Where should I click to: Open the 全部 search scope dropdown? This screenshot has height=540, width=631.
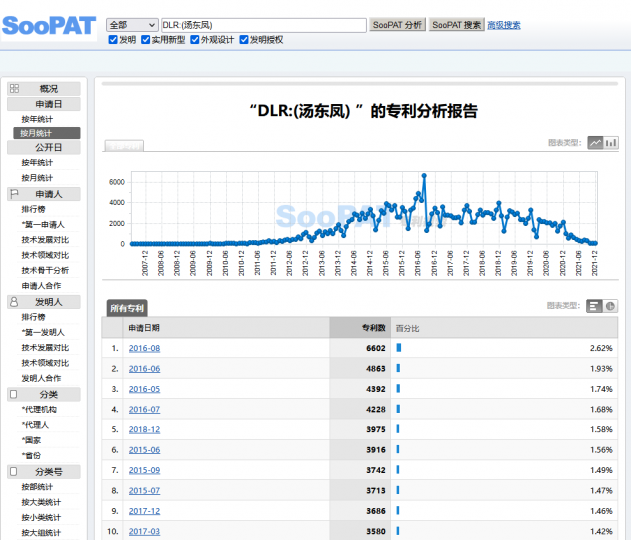132,25
